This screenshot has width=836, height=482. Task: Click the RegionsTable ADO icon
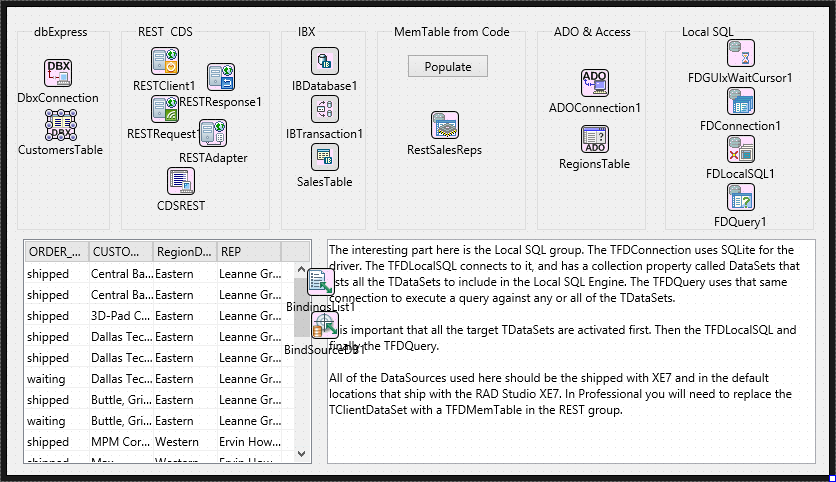(594, 139)
